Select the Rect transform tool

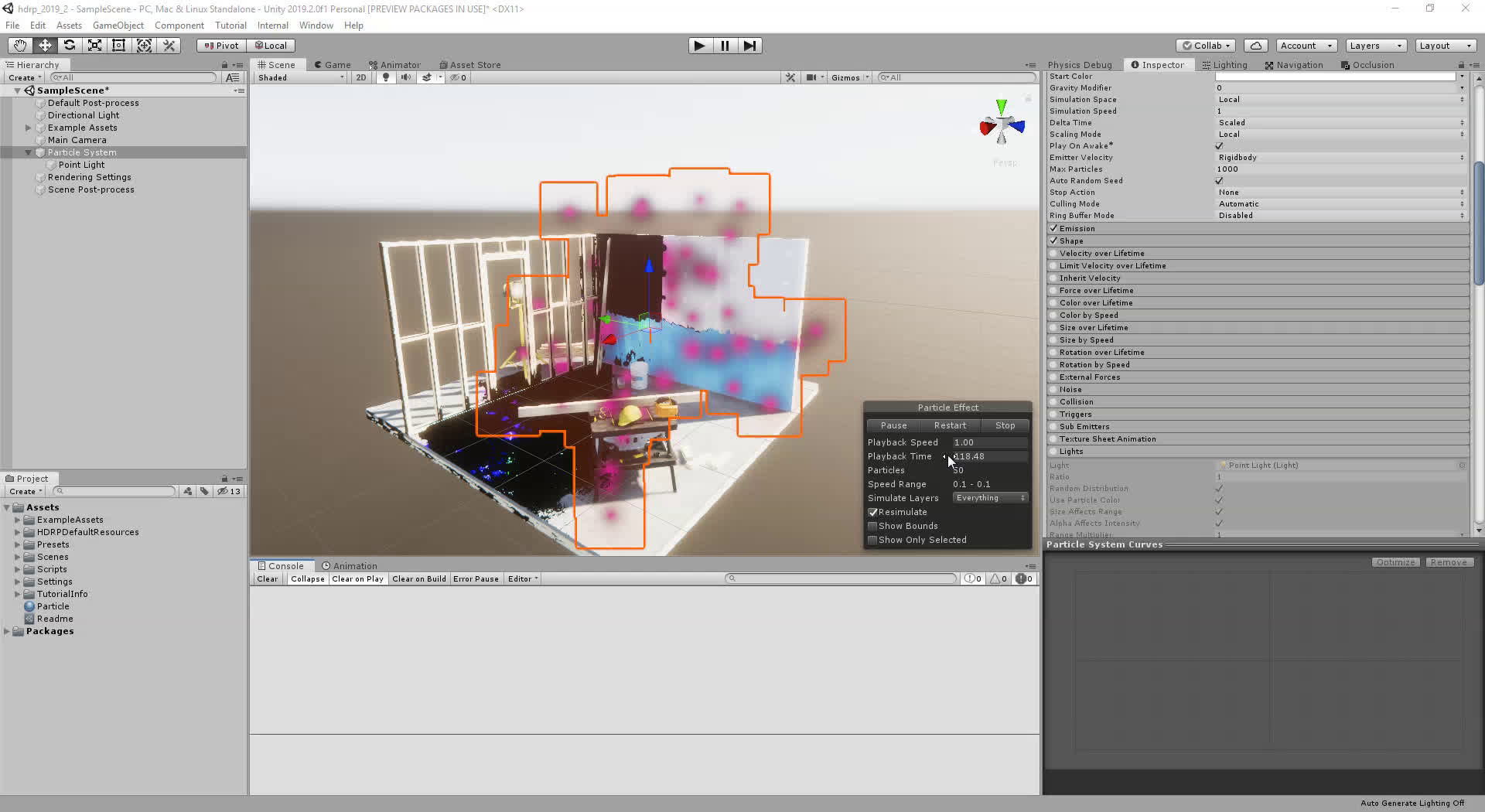119,46
